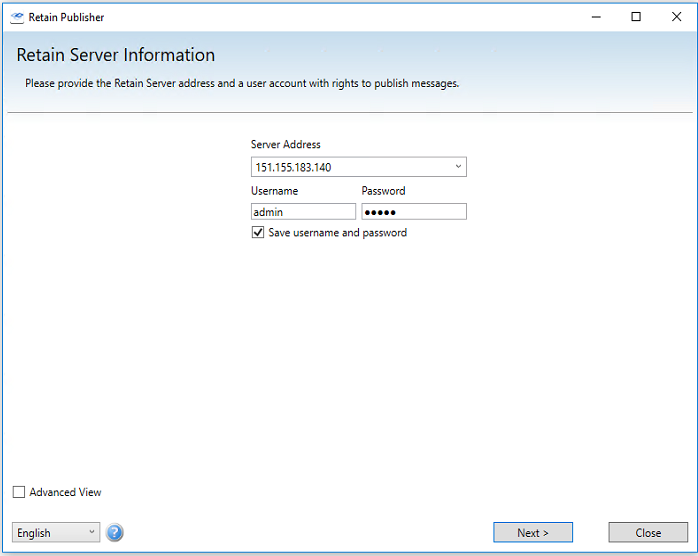Click the Advanced View label text
Screen dimensions: 698x556
point(65,492)
